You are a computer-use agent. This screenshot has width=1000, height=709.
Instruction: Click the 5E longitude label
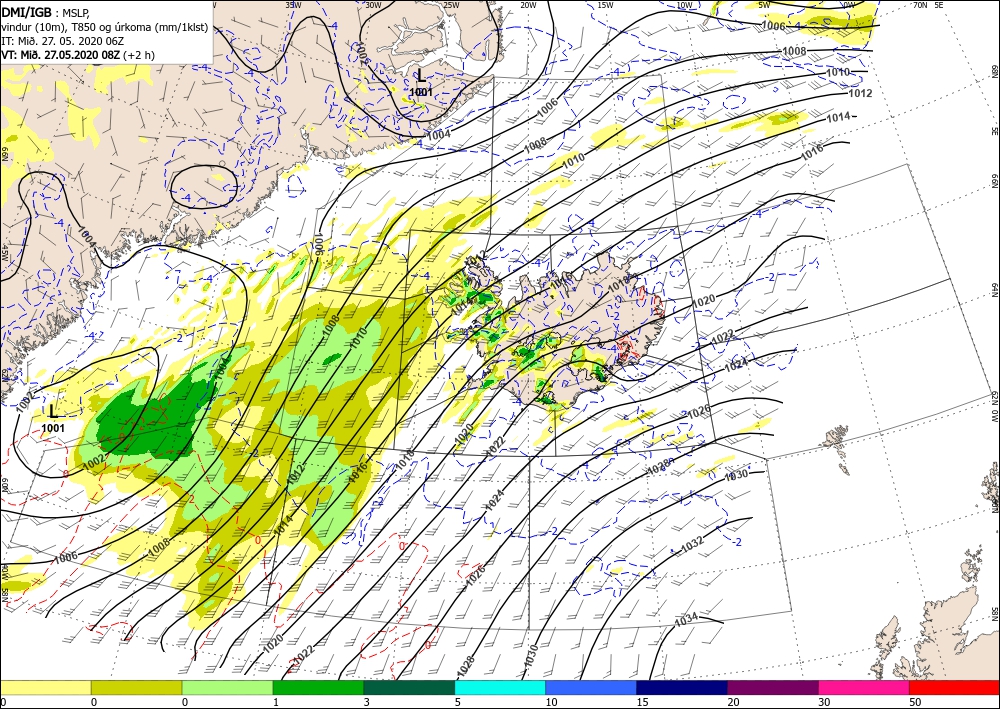coord(939,4)
